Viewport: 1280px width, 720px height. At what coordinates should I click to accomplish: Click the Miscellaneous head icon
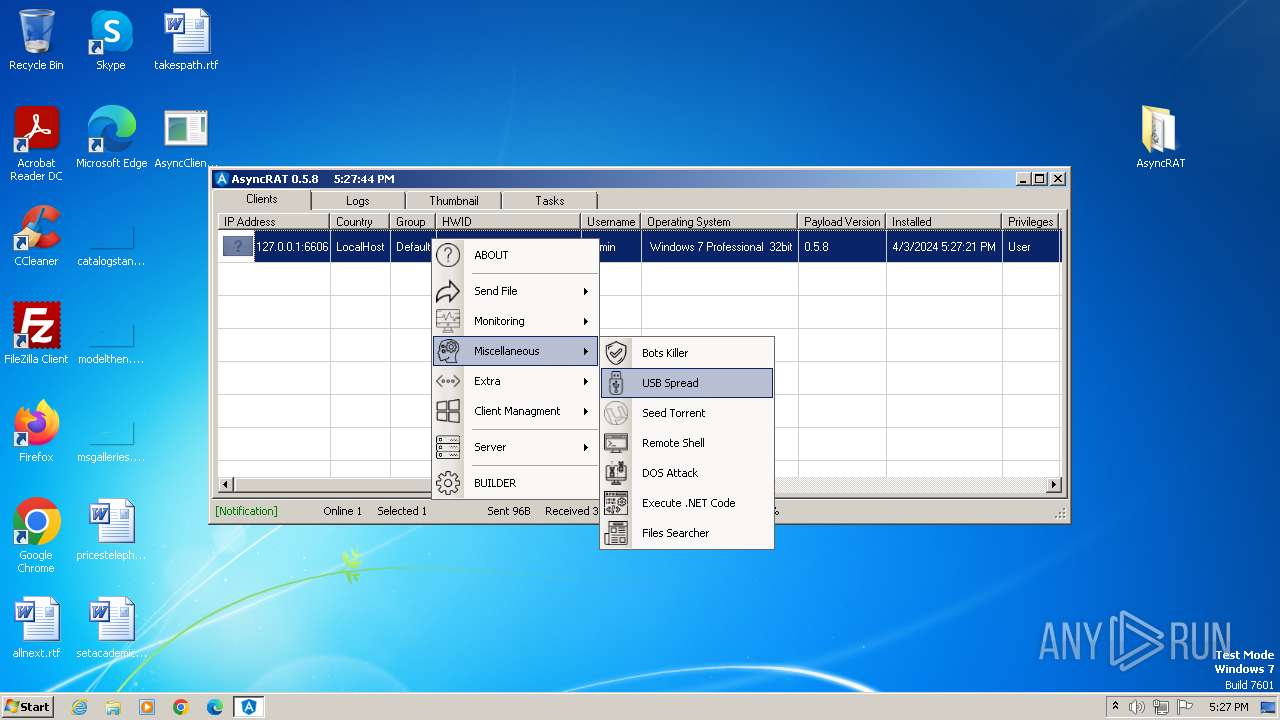tap(448, 351)
